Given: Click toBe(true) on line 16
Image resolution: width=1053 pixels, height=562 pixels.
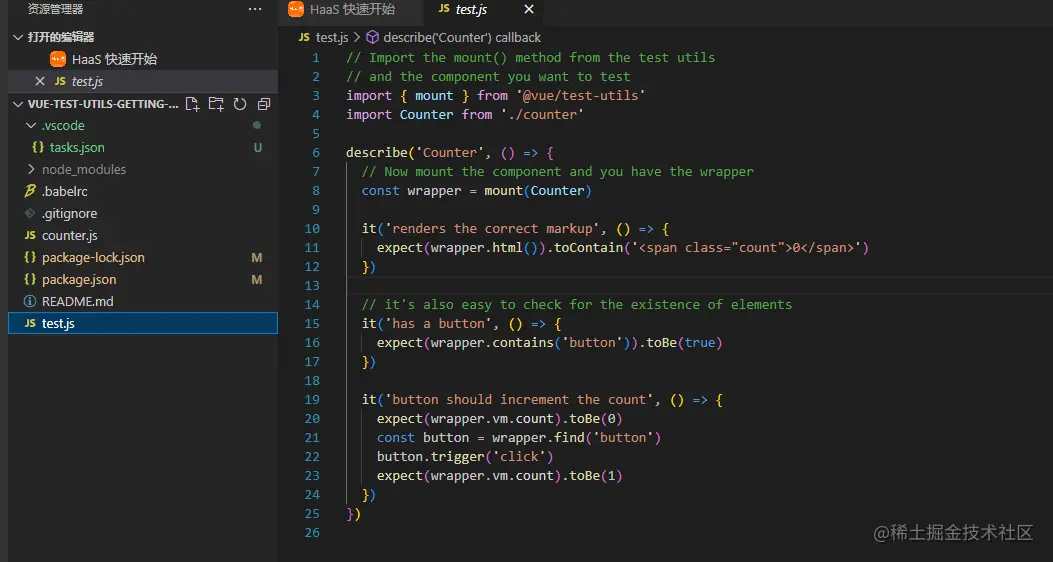Looking at the screenshot, I should point(684,342).
